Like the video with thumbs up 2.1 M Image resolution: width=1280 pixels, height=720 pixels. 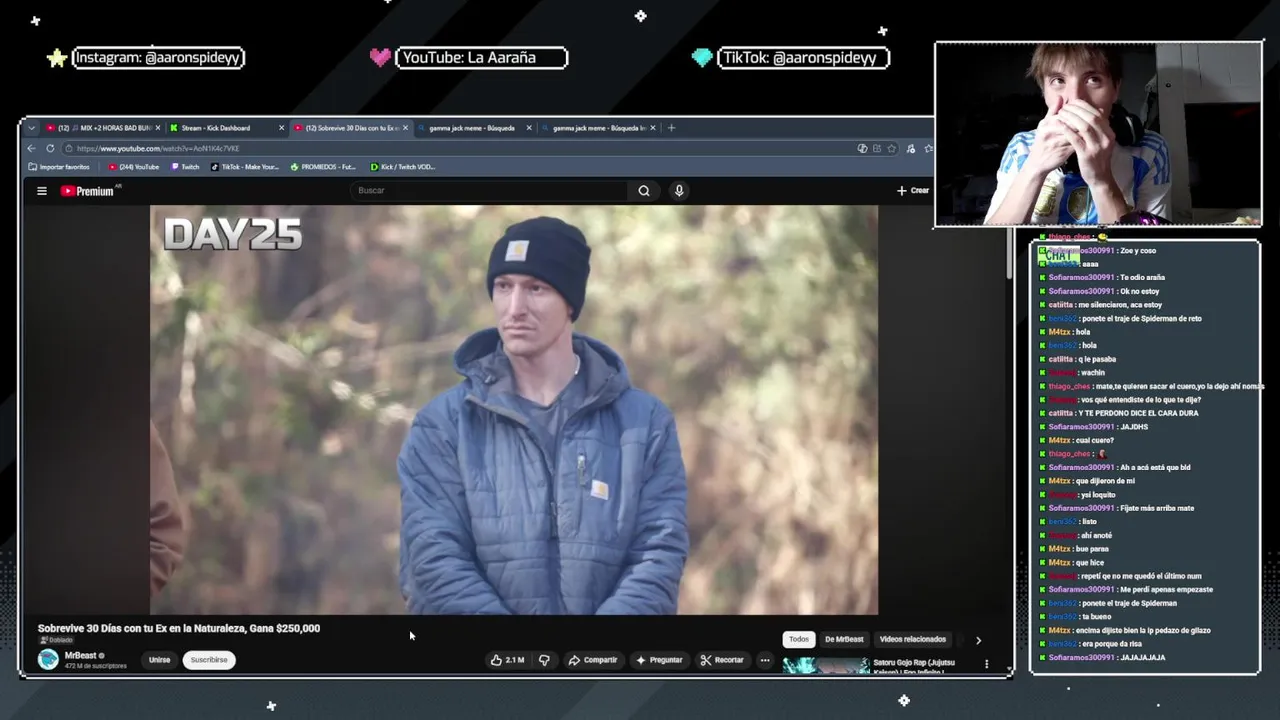[507, 660]
